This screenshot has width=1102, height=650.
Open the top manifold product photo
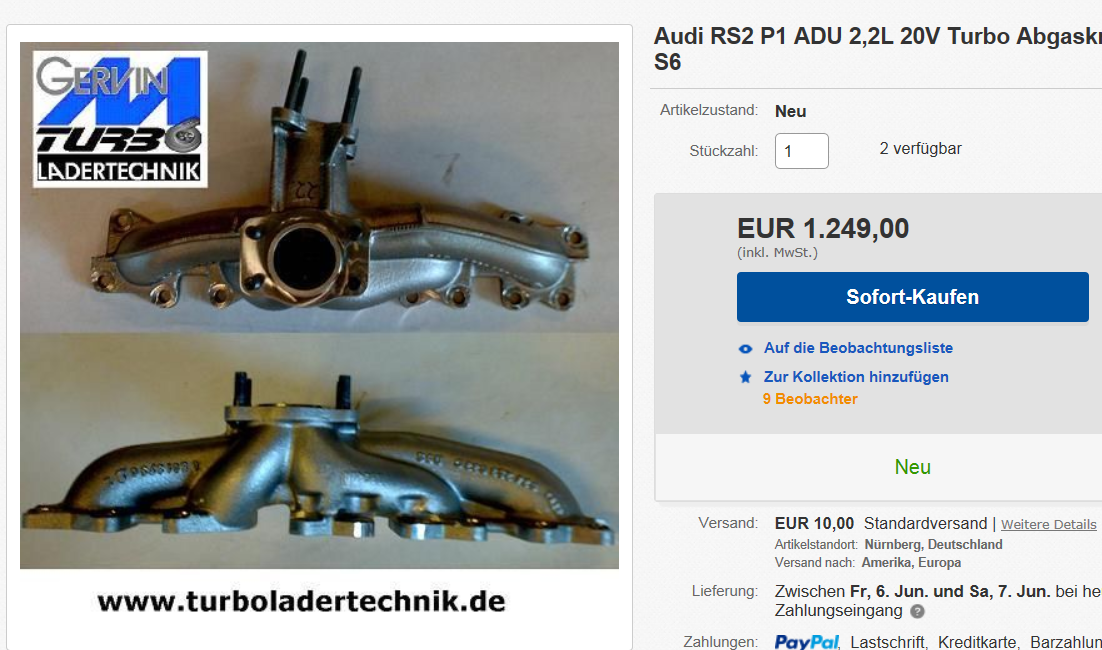pyautogui.click(x=319, y=187)
